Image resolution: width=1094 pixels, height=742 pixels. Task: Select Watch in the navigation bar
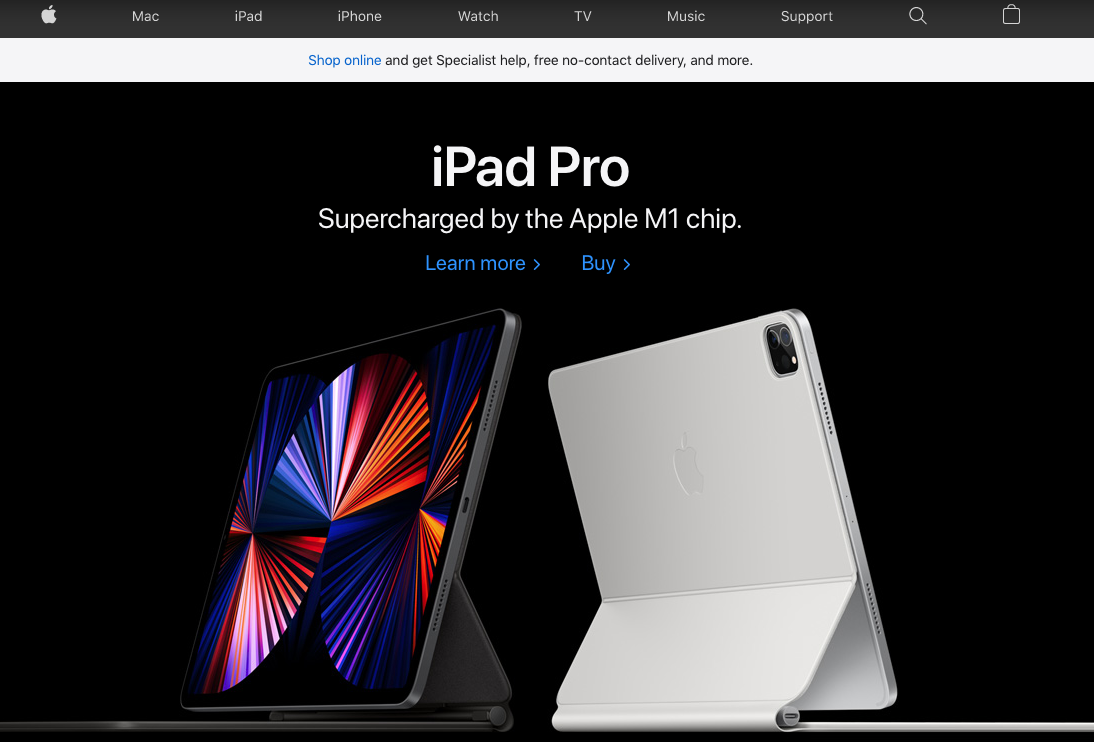click(x=478, y=16)
